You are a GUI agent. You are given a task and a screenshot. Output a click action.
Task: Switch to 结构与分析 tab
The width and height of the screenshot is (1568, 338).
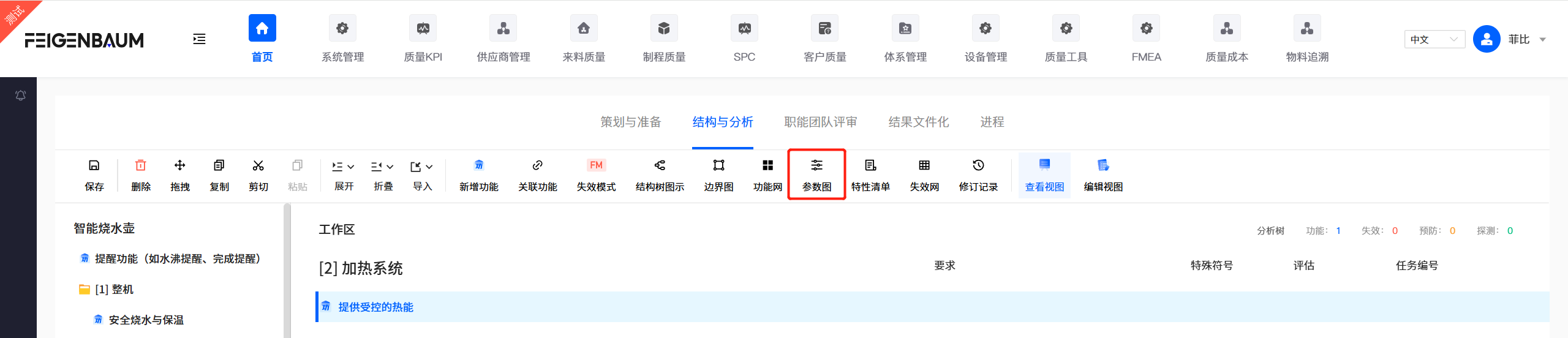point(723,122)
